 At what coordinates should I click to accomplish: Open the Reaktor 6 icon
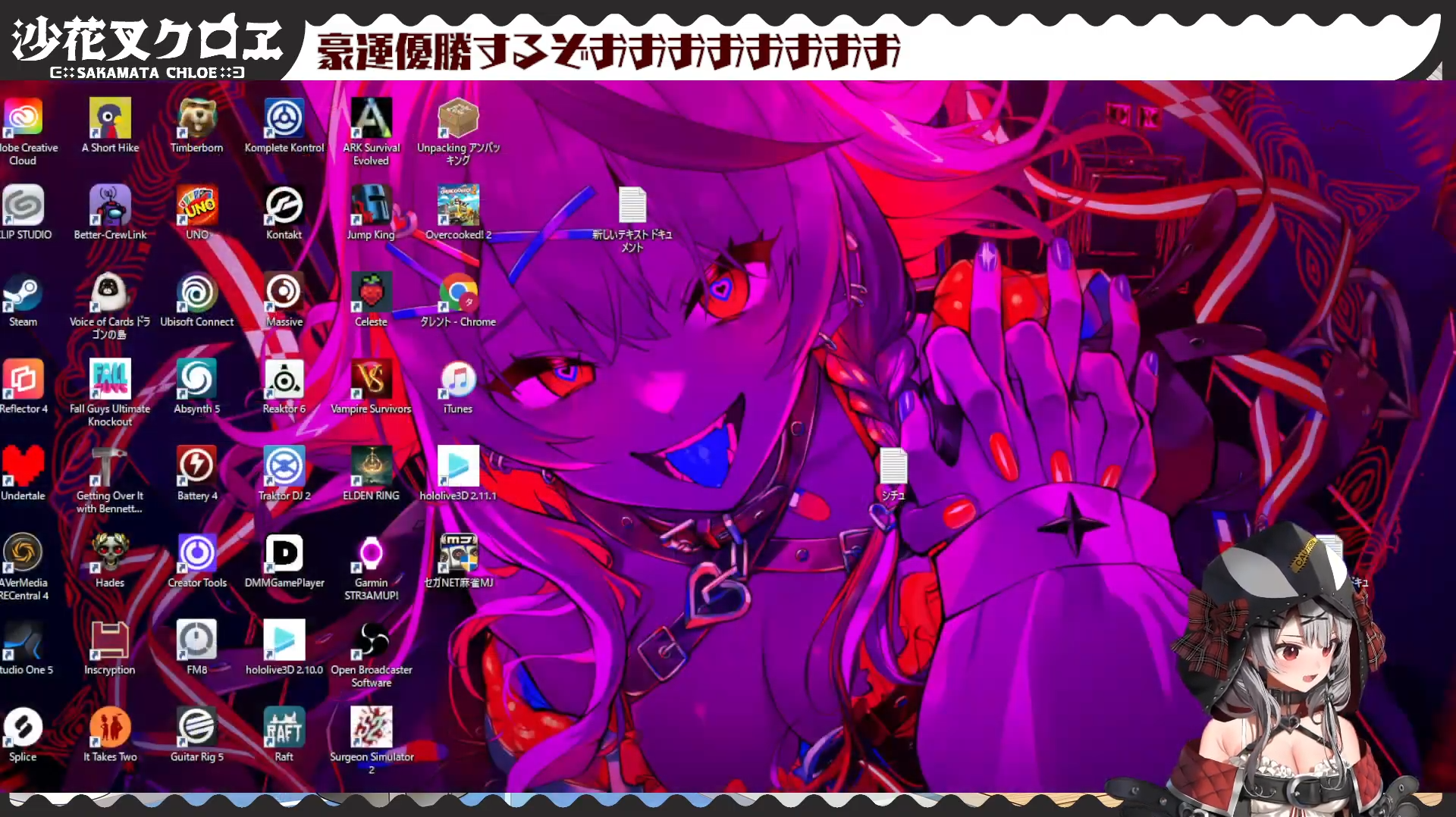284,379
